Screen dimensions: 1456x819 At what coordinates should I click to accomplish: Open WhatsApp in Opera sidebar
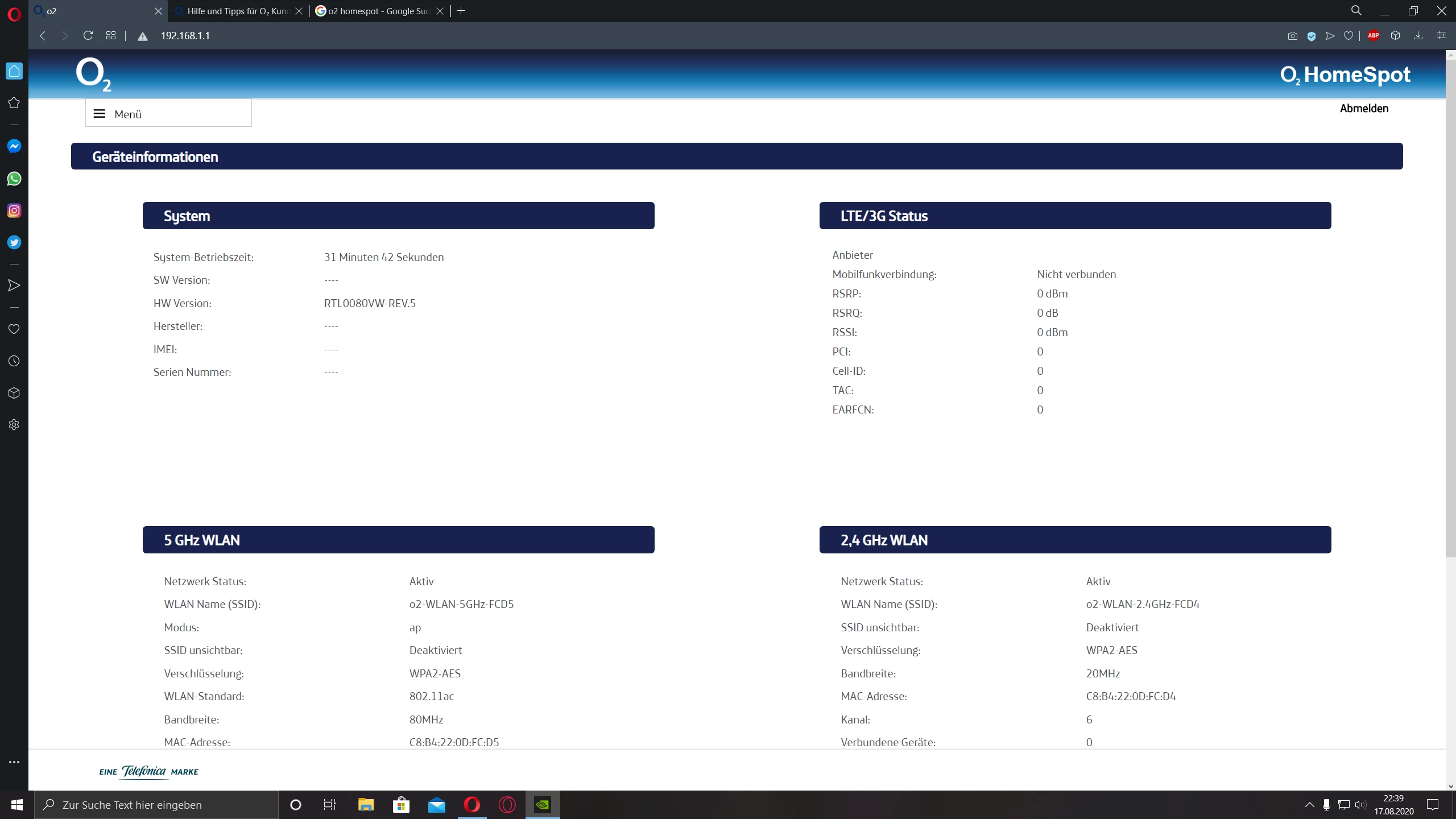click(x=14, y=179)
